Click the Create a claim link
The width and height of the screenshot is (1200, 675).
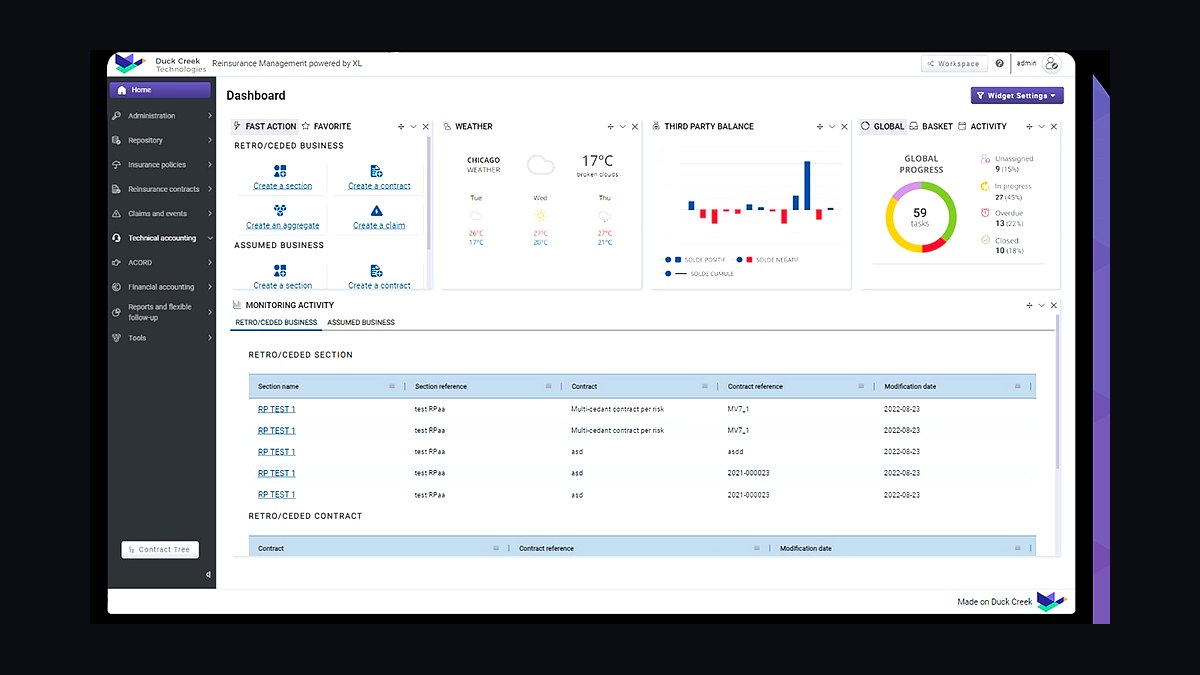[x=379, y=226]
